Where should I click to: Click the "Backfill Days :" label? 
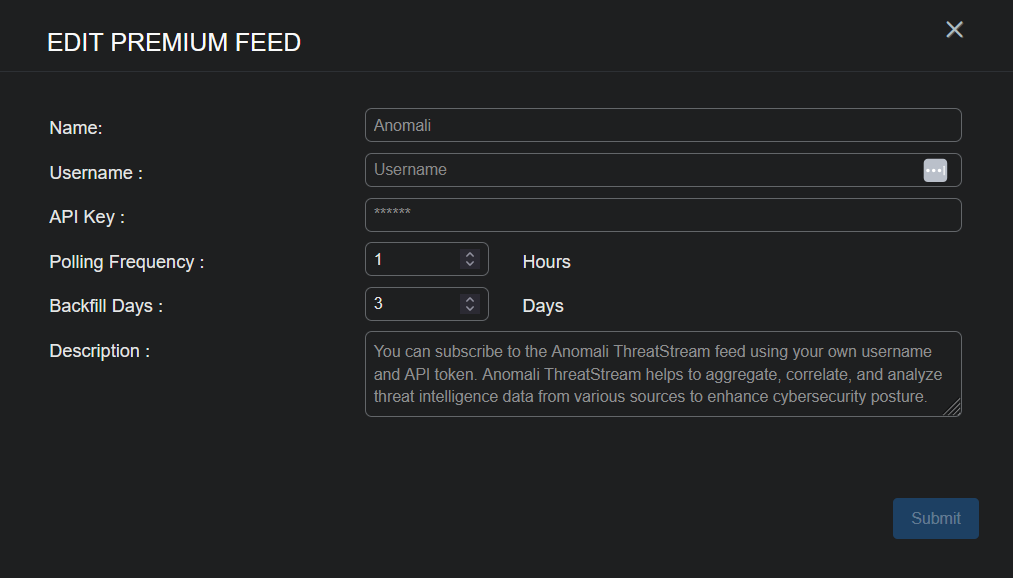click(x=106, y=306)
